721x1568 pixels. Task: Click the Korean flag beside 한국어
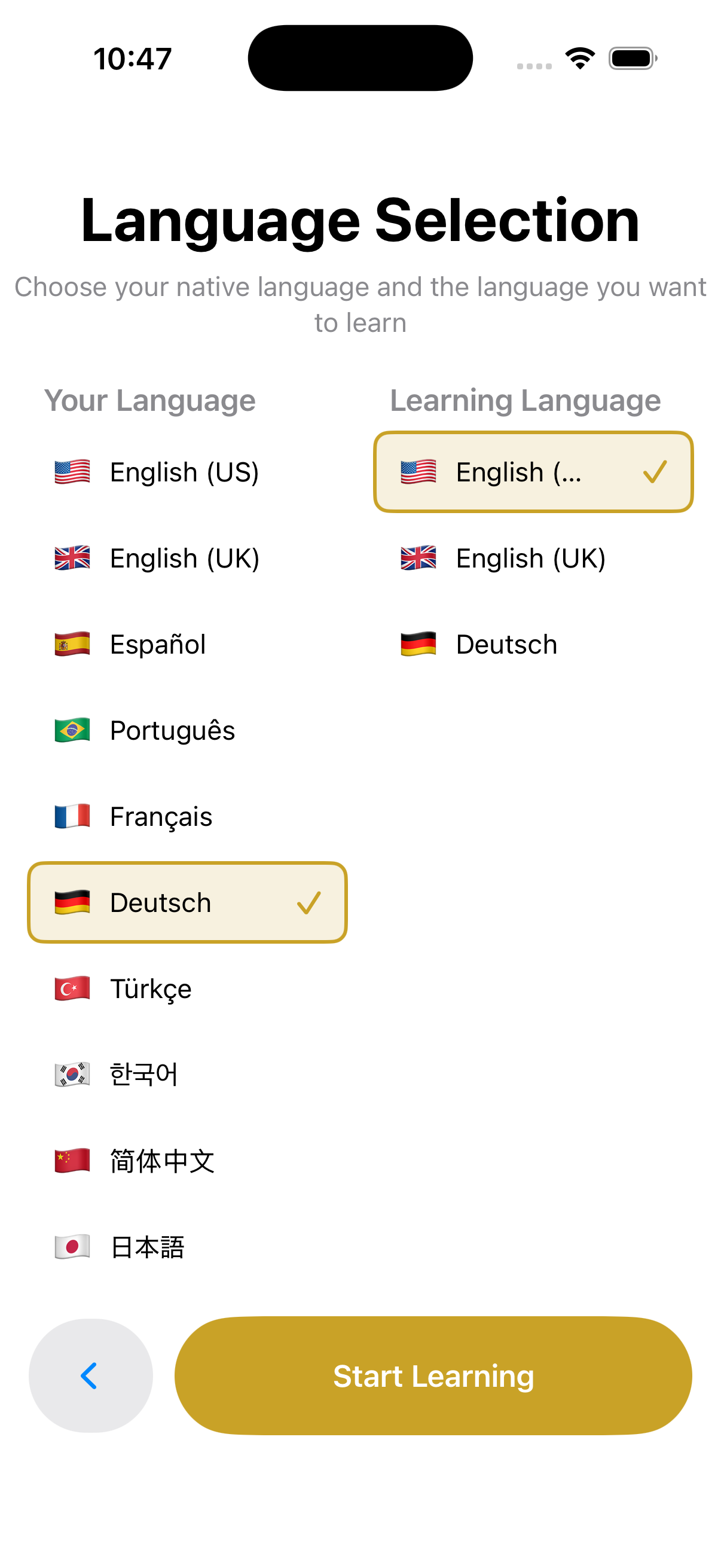[71, 1075]
